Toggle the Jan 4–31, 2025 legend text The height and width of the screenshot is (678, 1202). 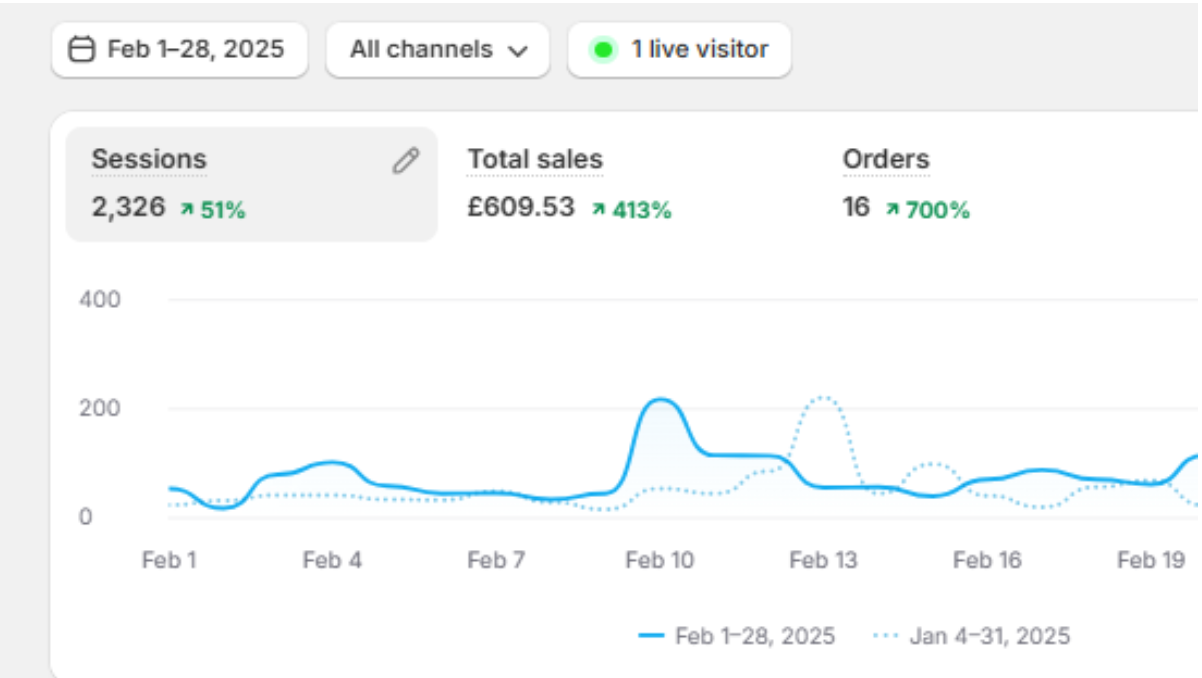[989, 636]
